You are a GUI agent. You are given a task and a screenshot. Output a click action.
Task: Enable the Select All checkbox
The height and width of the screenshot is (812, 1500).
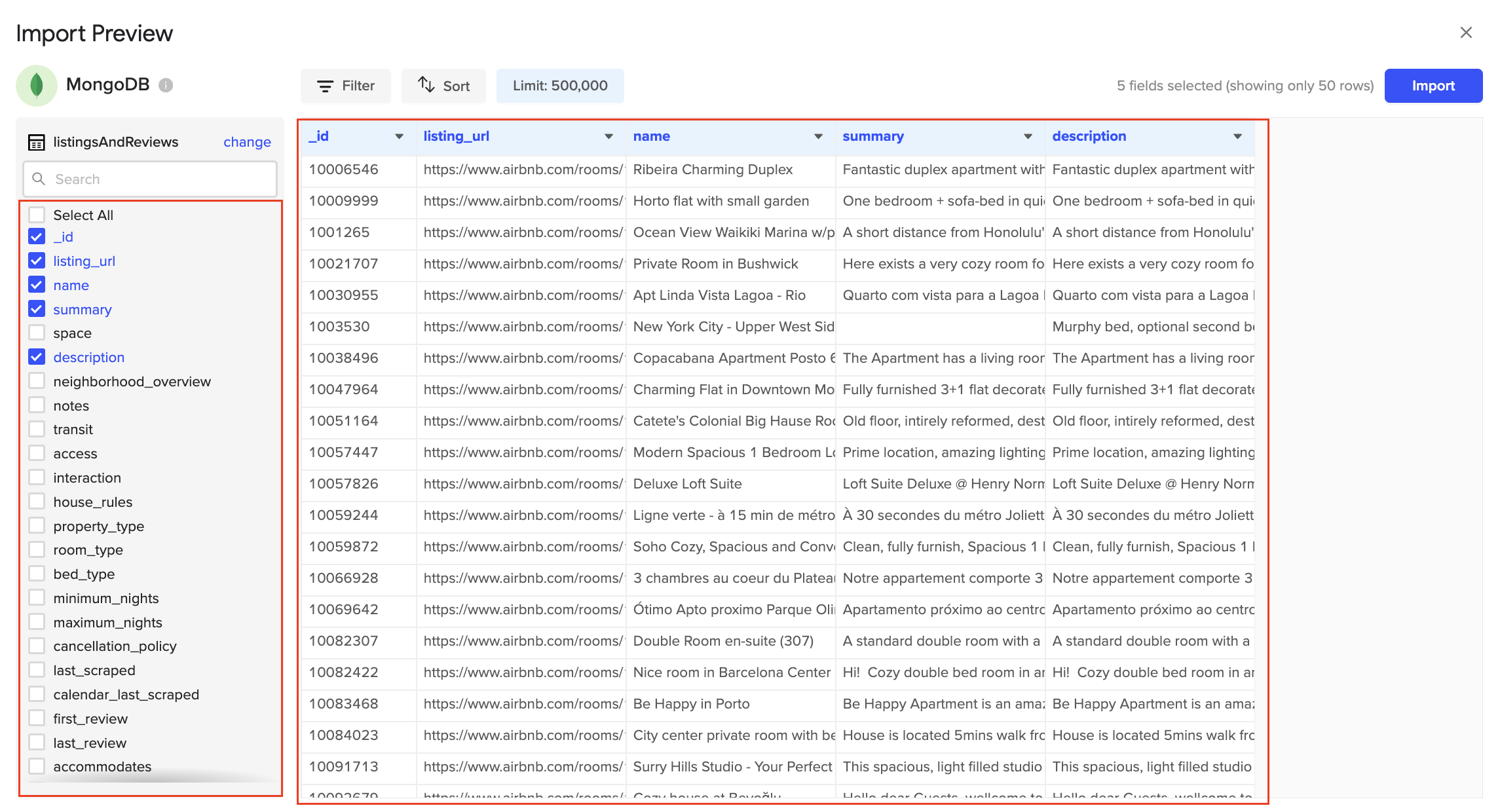coord(37,213)
